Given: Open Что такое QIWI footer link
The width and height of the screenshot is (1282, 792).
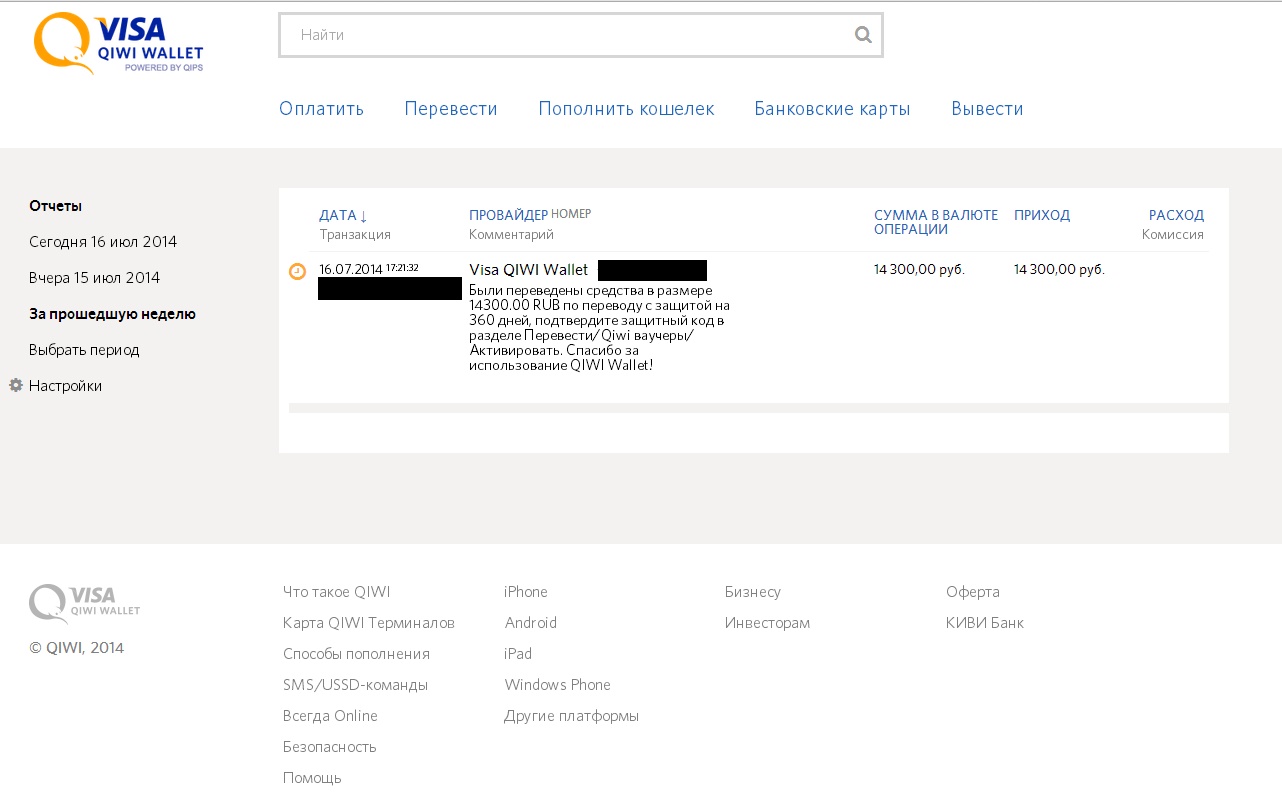Looking at the screenshot, I should click(x=337, y=592).
